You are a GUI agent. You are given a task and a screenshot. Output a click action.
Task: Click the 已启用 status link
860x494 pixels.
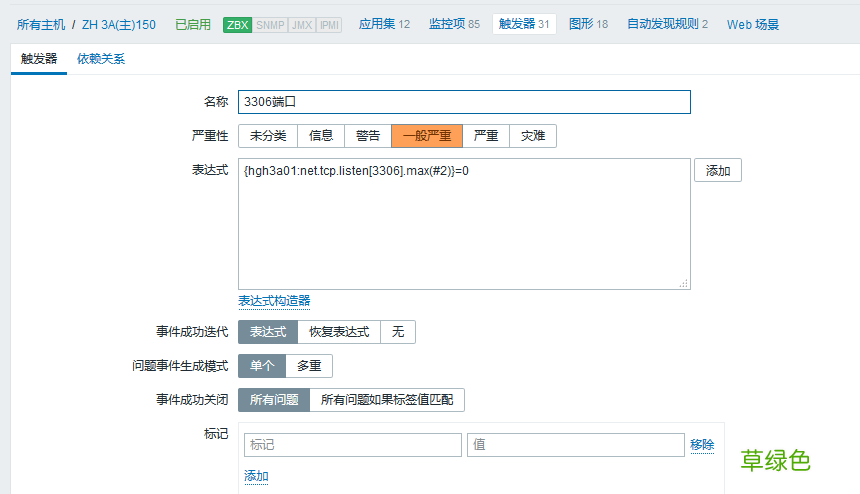193,25
